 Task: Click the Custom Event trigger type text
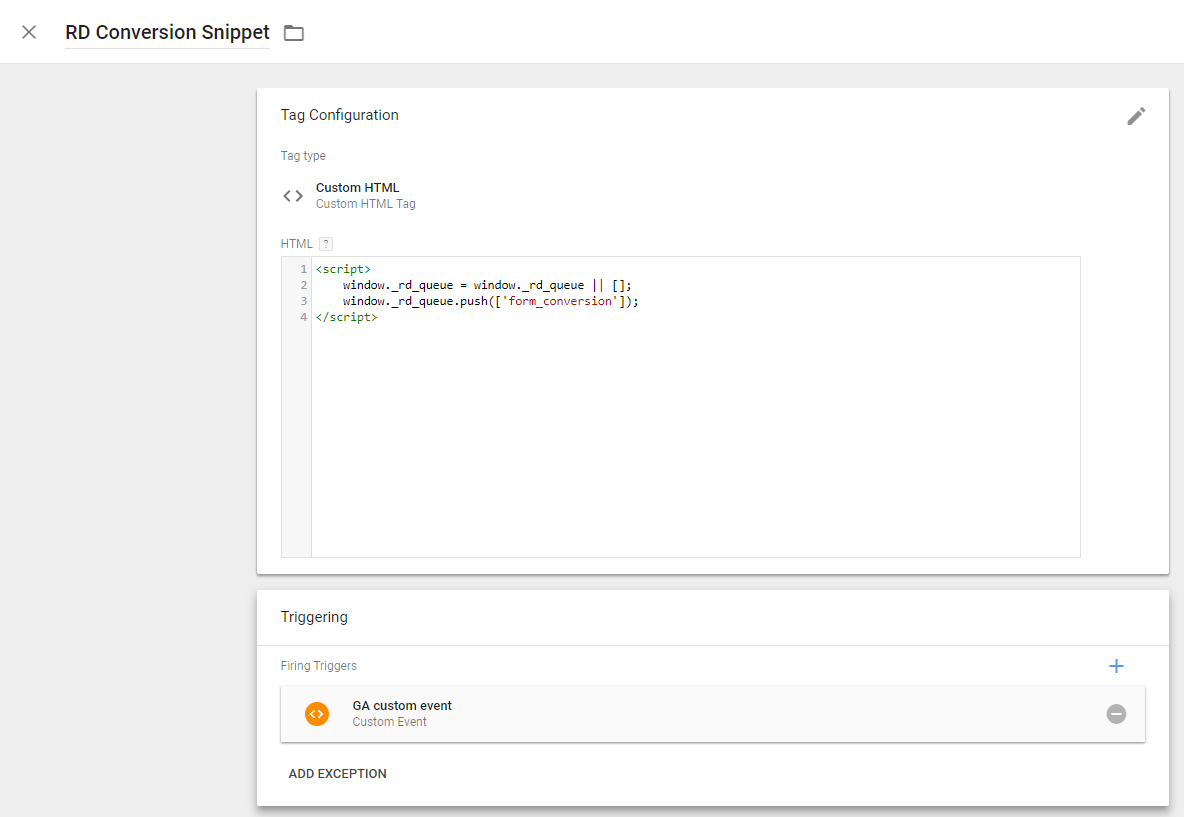390,722
